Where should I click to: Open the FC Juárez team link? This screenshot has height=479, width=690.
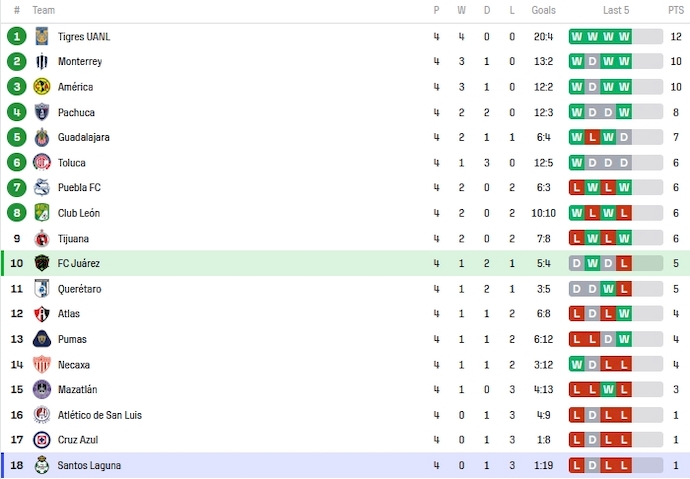78,264
